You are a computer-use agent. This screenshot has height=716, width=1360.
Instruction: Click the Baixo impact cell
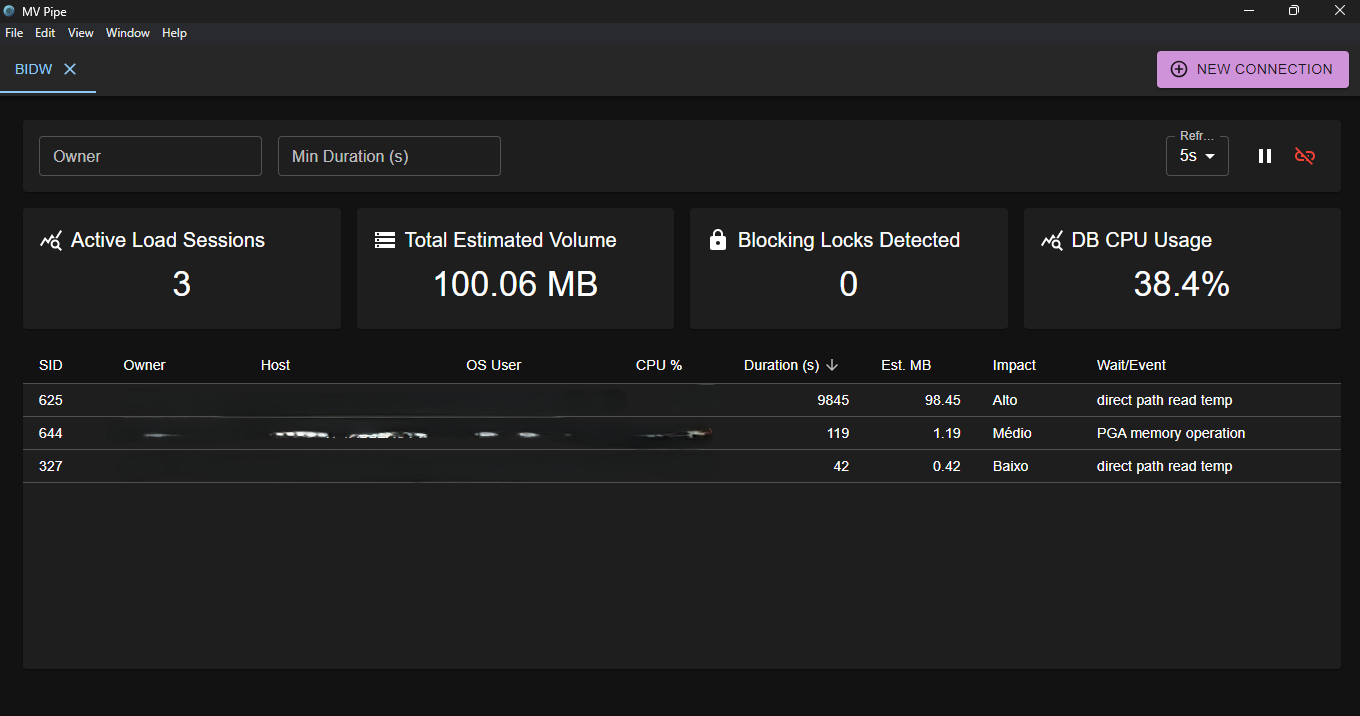coord(1010,466)
